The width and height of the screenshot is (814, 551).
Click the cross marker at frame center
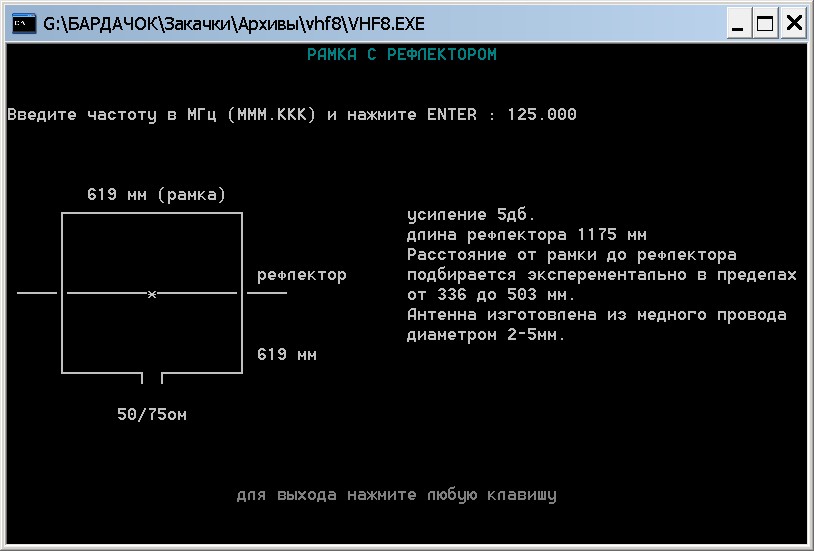click(152, 294)
